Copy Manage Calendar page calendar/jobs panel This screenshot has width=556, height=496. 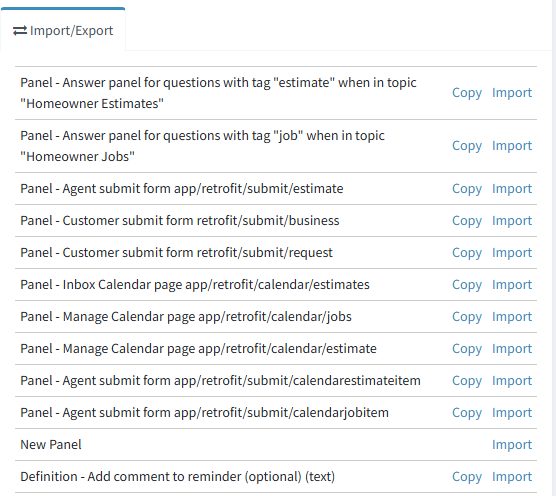467,317
